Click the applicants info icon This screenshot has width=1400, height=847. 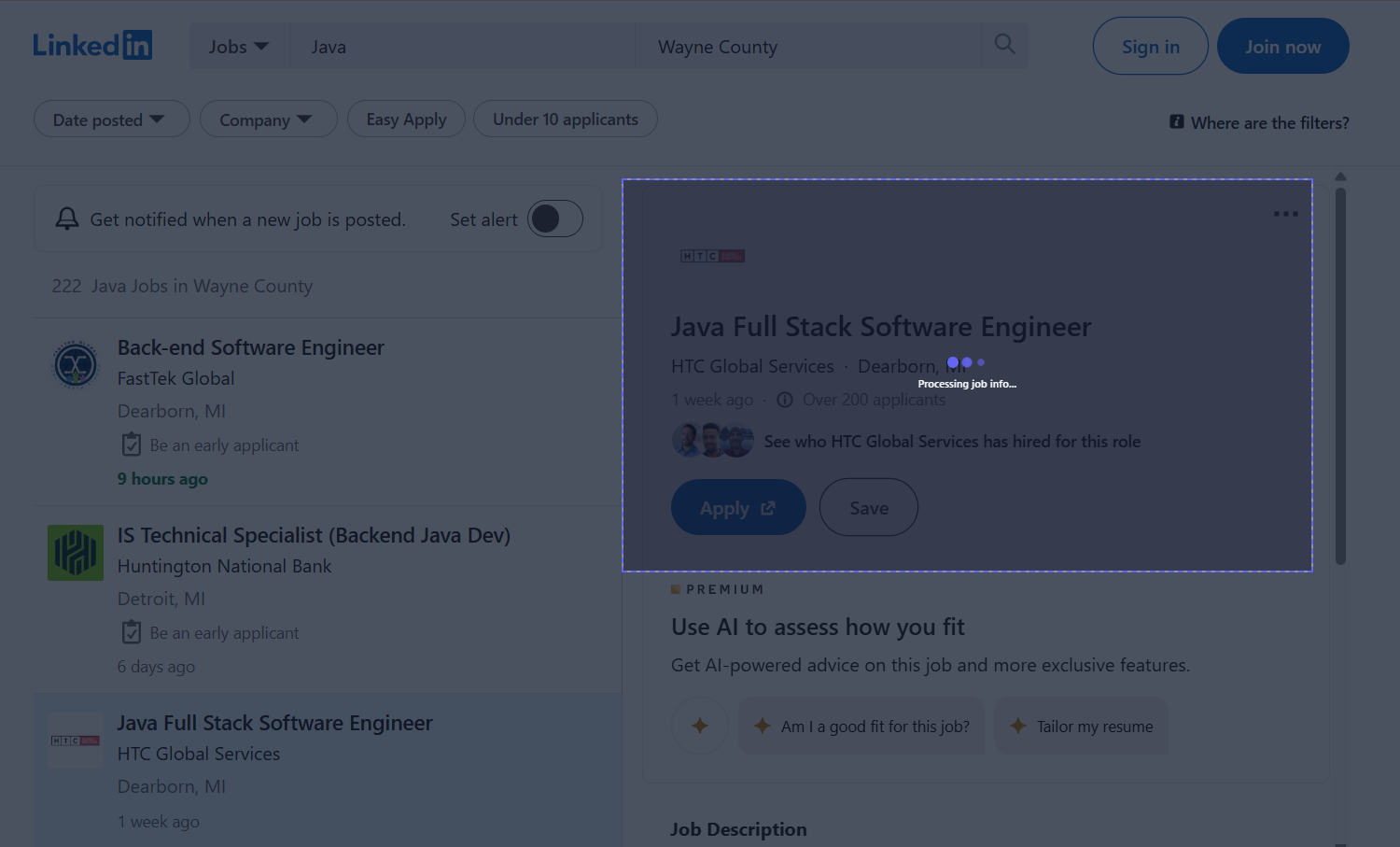pos(785,400)
